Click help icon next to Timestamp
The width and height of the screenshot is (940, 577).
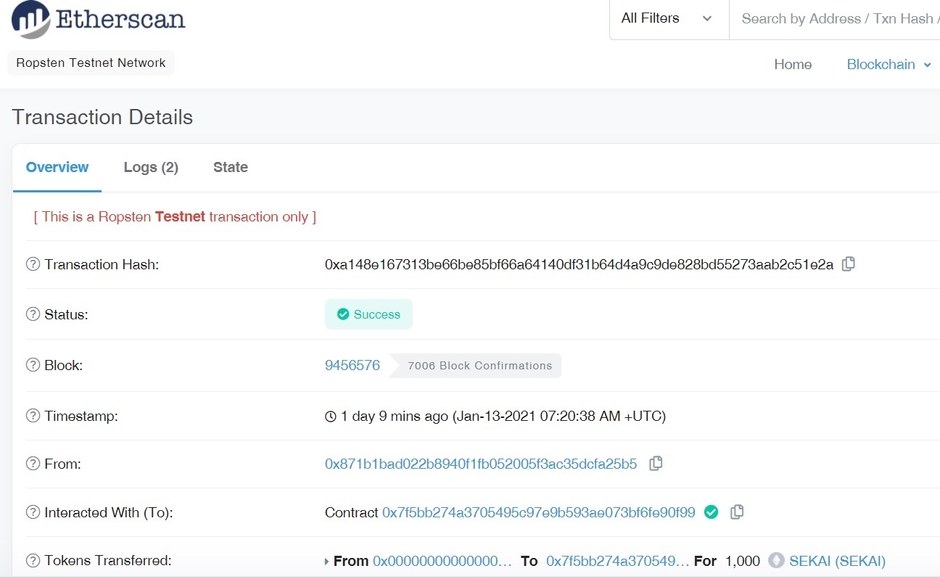click(33, 416)
